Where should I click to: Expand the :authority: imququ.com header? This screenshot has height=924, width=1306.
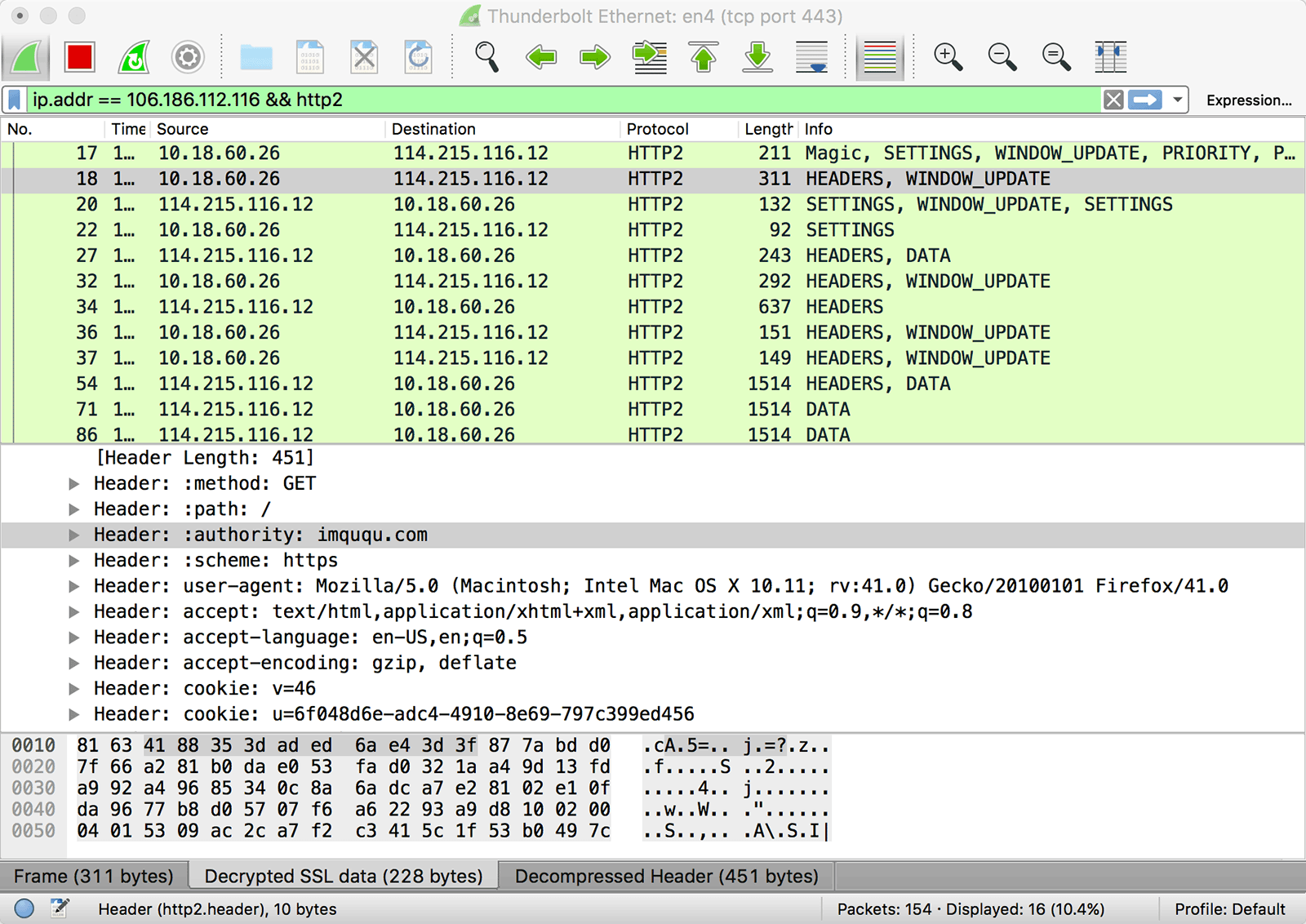(x=74, y=535)
